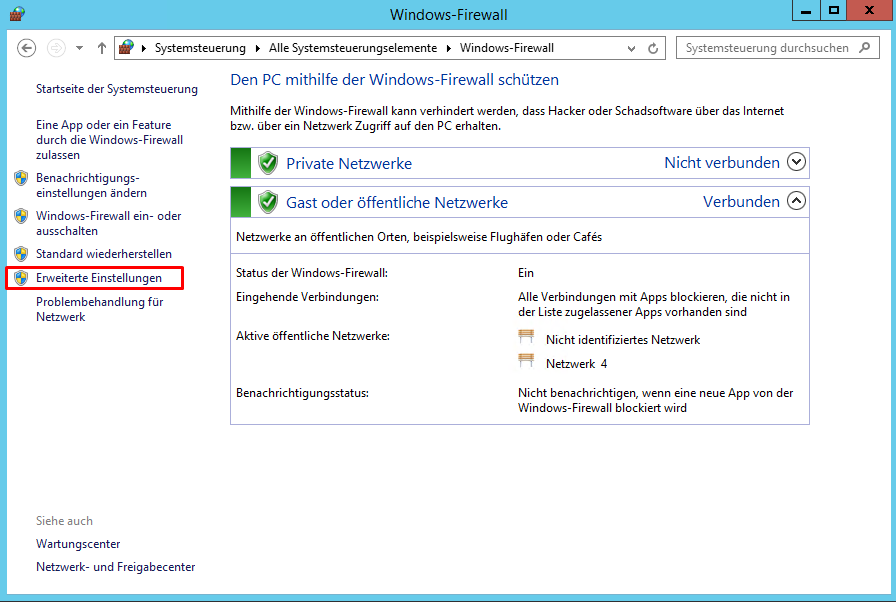Click the refresh icon beside the address bar
This screenshot has height=602, width=896.
(653, 47)
